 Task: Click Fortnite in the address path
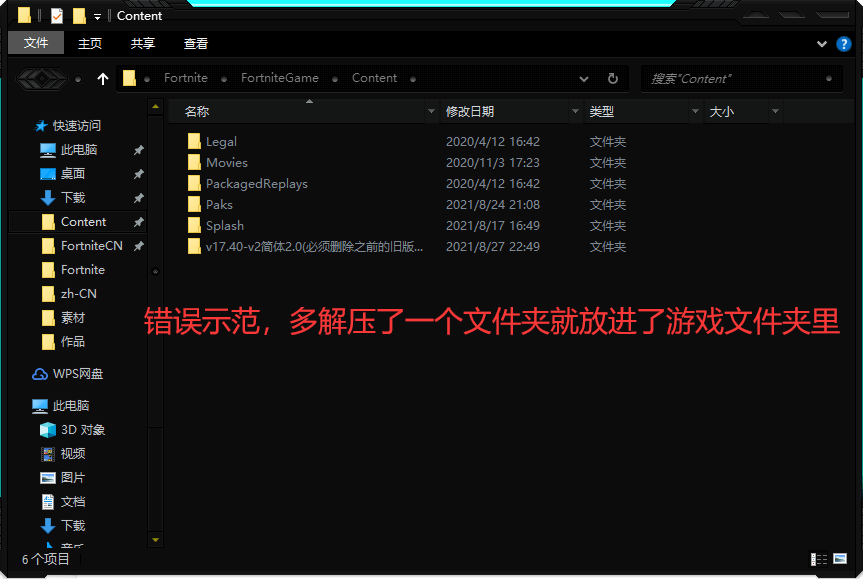(x=185, y=78)
